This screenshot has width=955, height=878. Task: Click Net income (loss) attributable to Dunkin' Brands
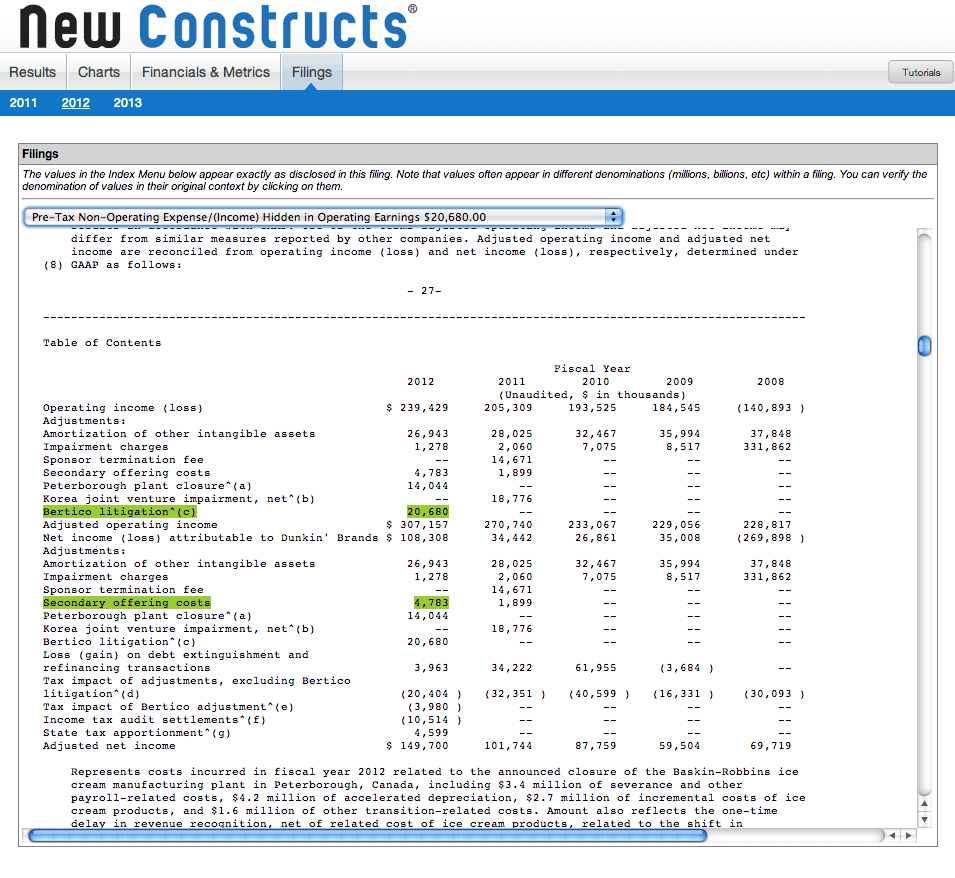pyautogui.click(x=210, y=538)
